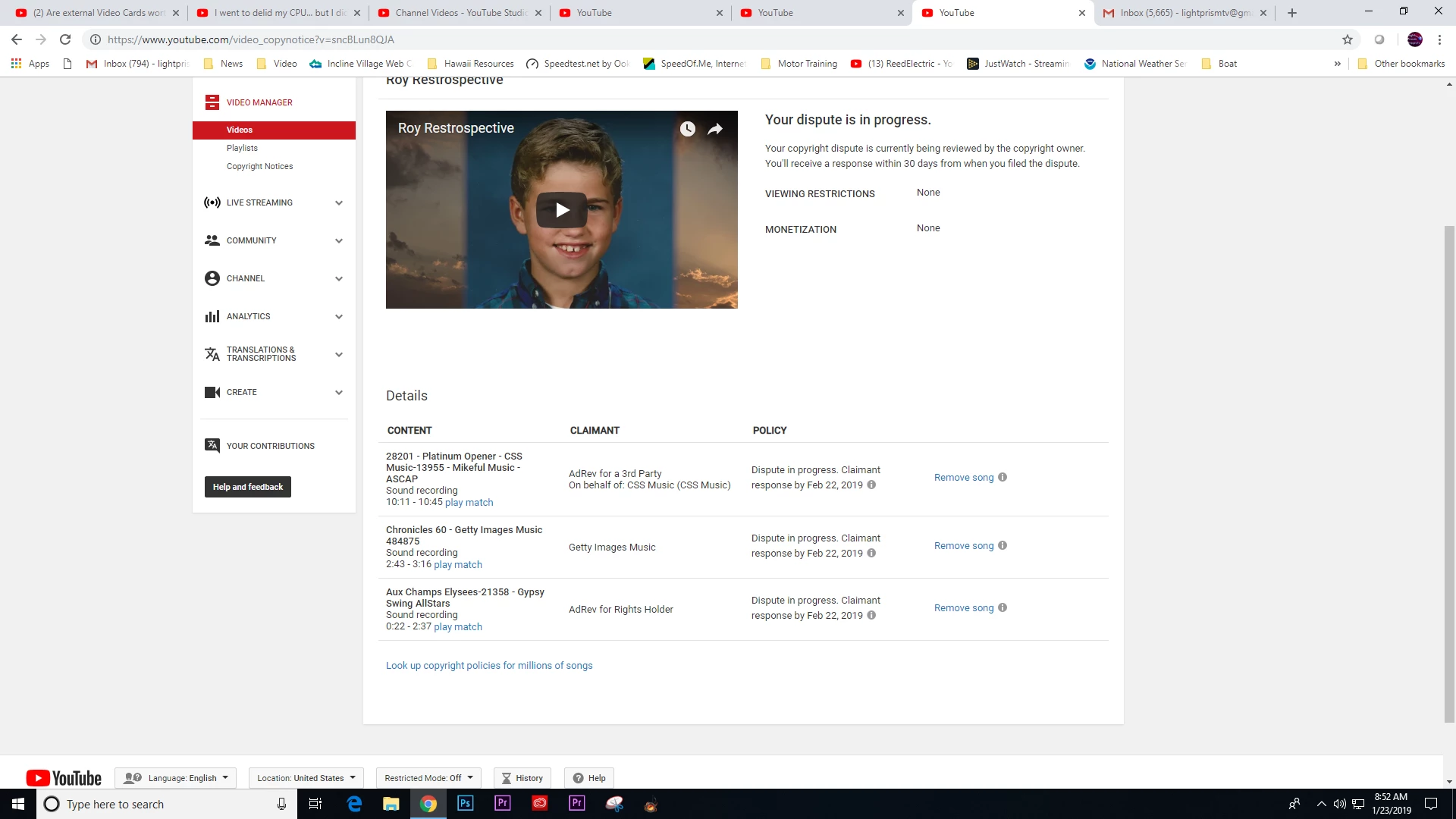Open Photoshop from the taskbar
1456x819 pixels.
pyautogui.click(x=465, y=803)
